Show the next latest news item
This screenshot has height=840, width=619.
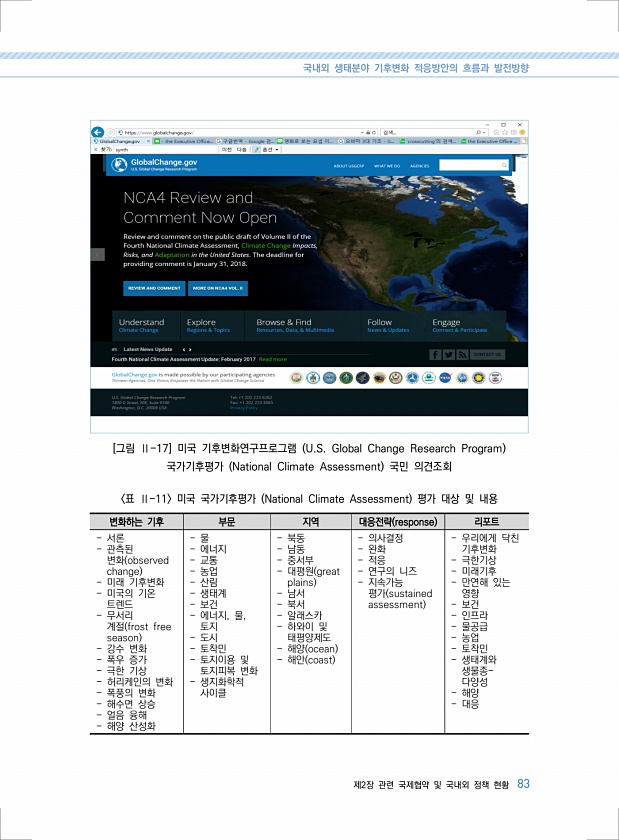(x=190, y=349)
